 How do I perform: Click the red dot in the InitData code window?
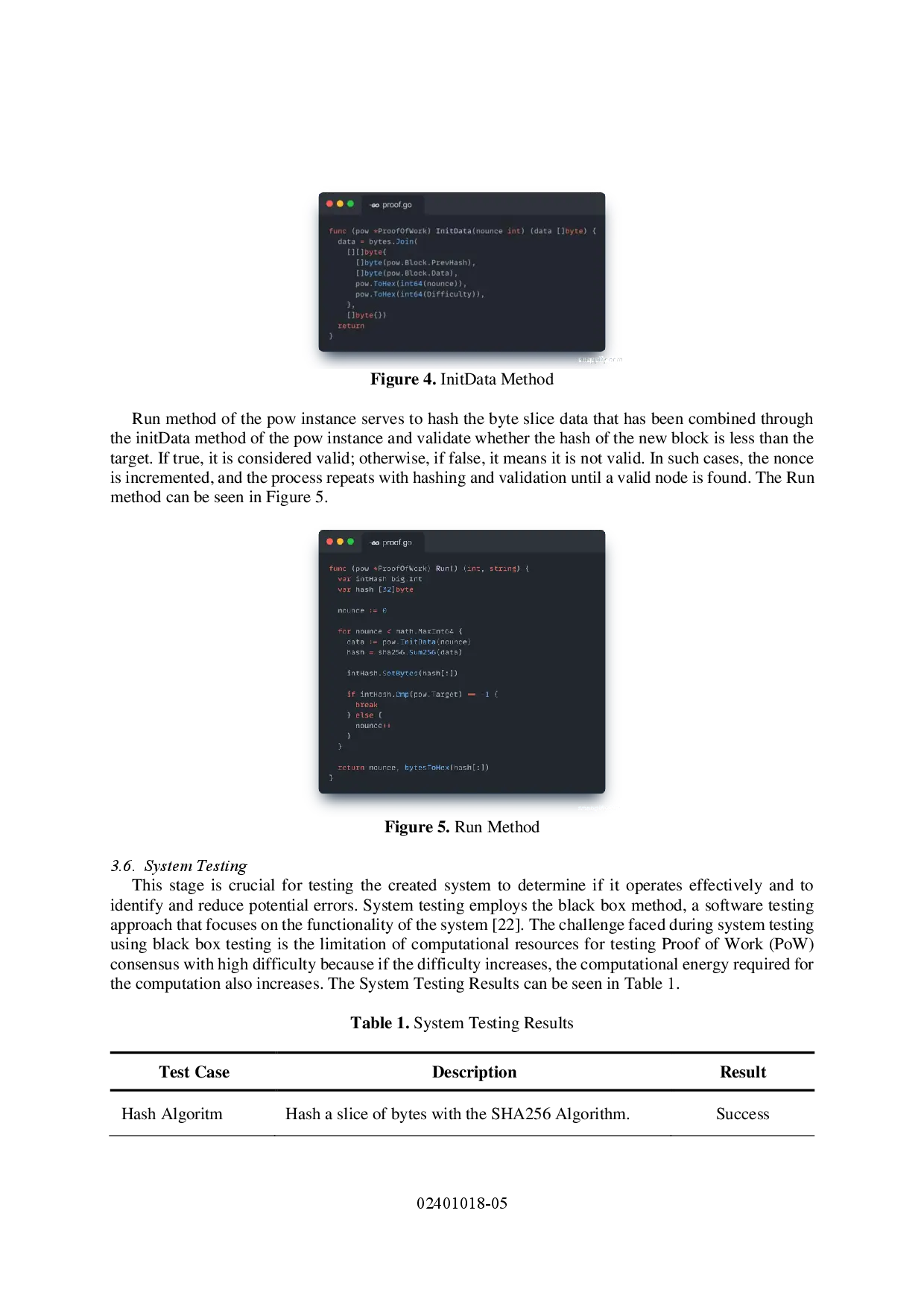(329, 204)
